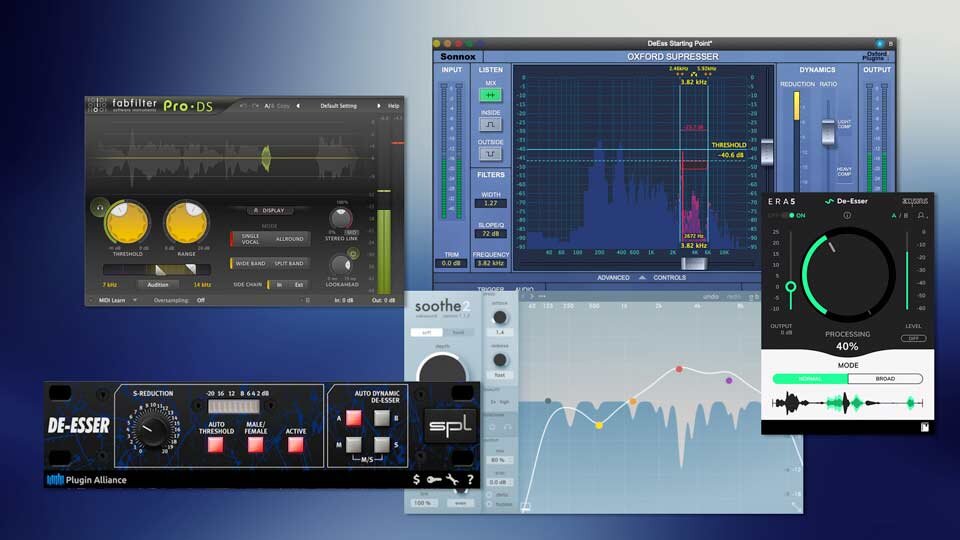Switch the ERA 5 De-Esser ON toggle
Viewport: 960px width, 540px height.
[x=797, y=215]
